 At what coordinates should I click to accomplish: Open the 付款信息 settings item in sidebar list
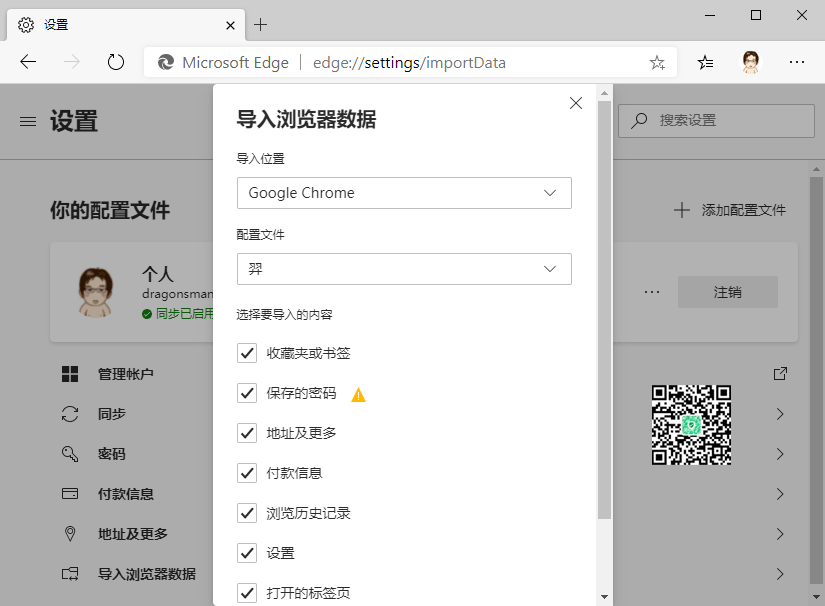[x=126, y=494]
